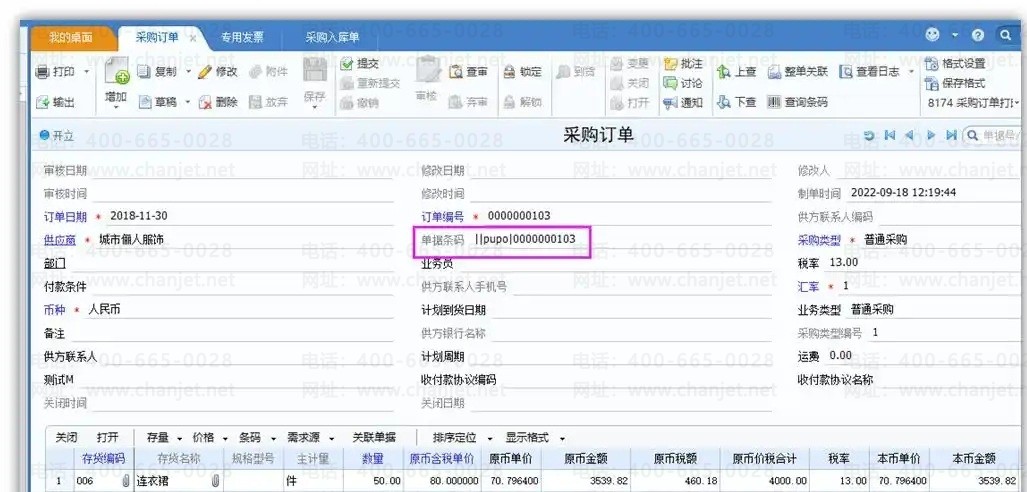Screen dimensions: 1027x492
Task: Click the Add (增加) new document icon
Action: click(x=116, y=72)
